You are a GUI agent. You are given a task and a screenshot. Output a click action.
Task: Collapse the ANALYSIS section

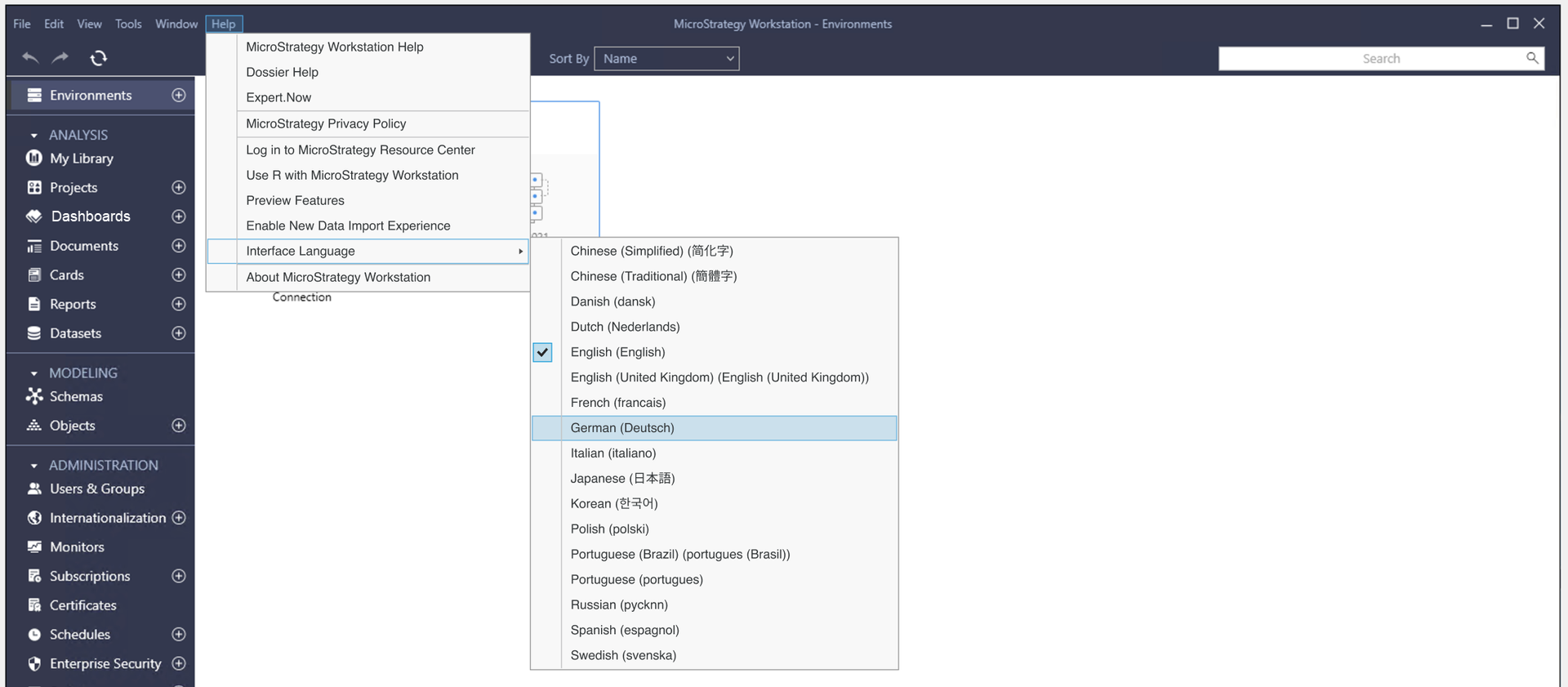(x=34, y=136)
